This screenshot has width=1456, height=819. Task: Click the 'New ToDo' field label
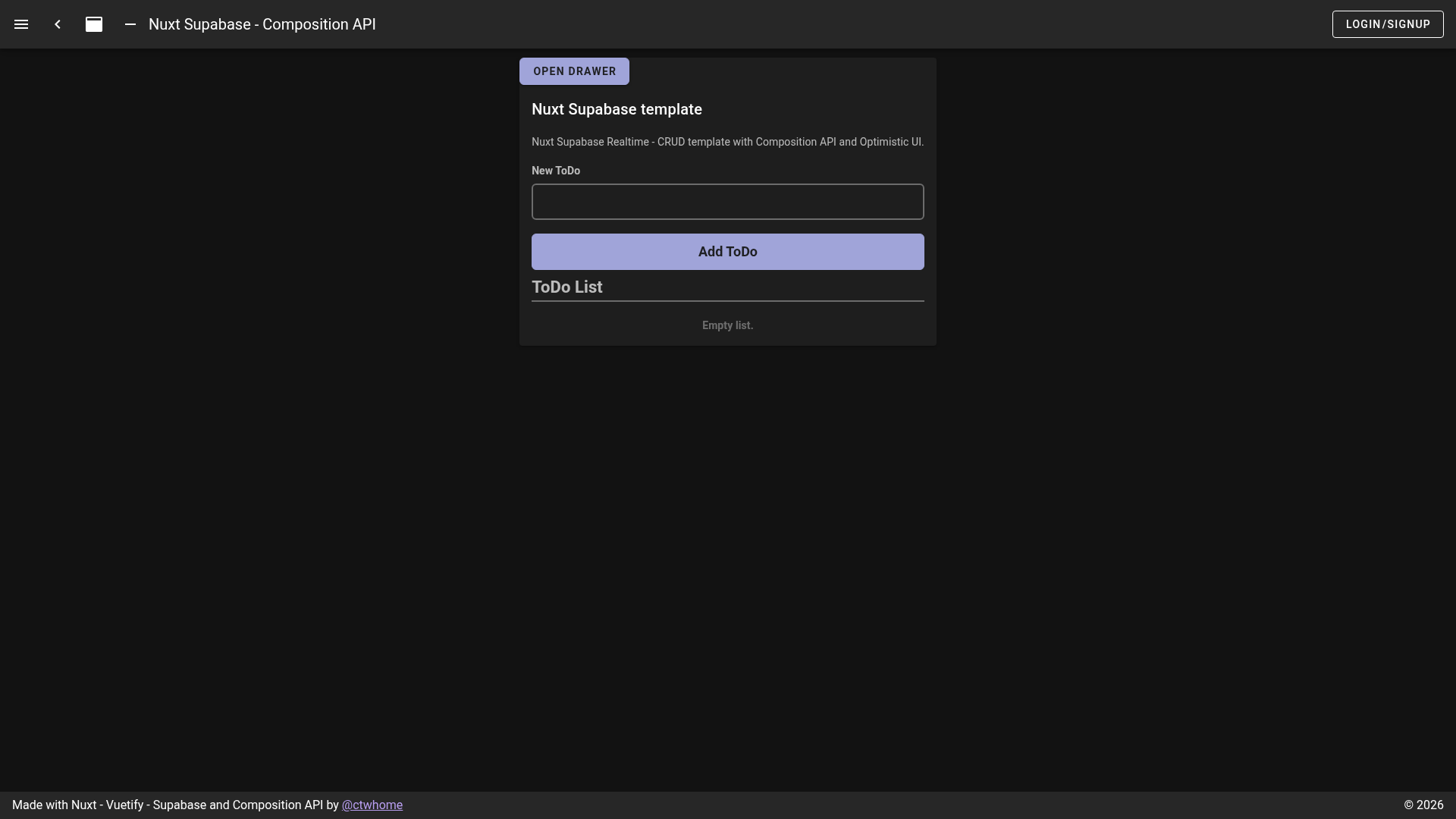556,171
